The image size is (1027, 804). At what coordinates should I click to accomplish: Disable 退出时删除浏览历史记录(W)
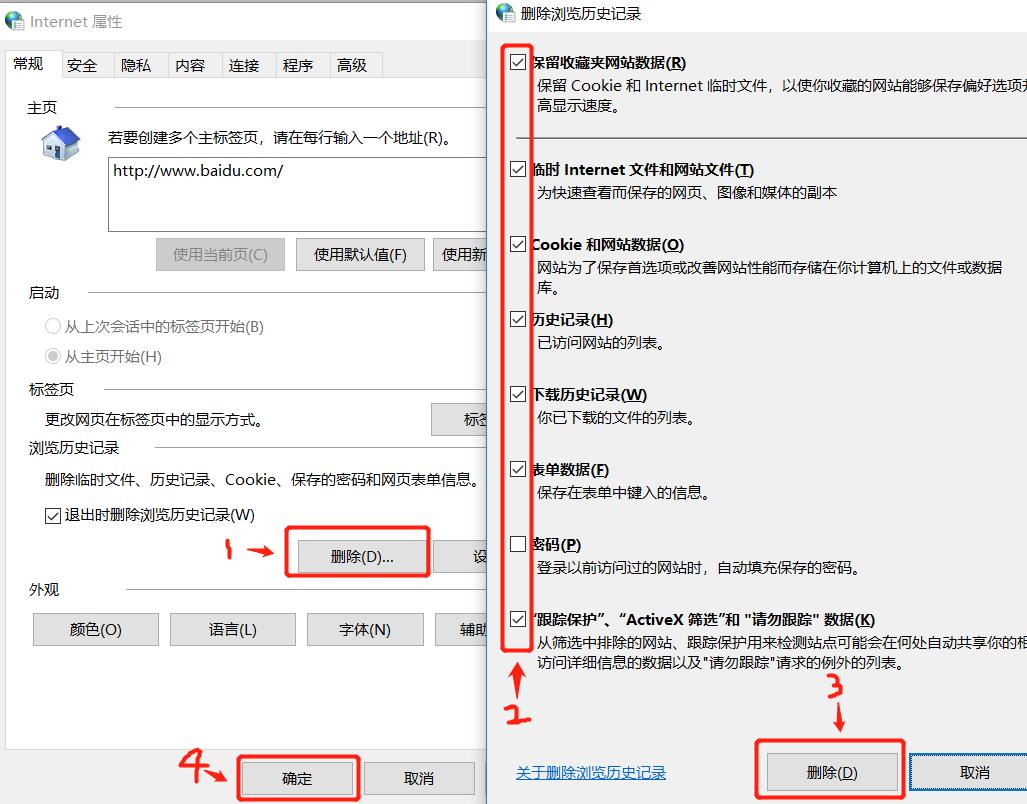click(50, 516)
